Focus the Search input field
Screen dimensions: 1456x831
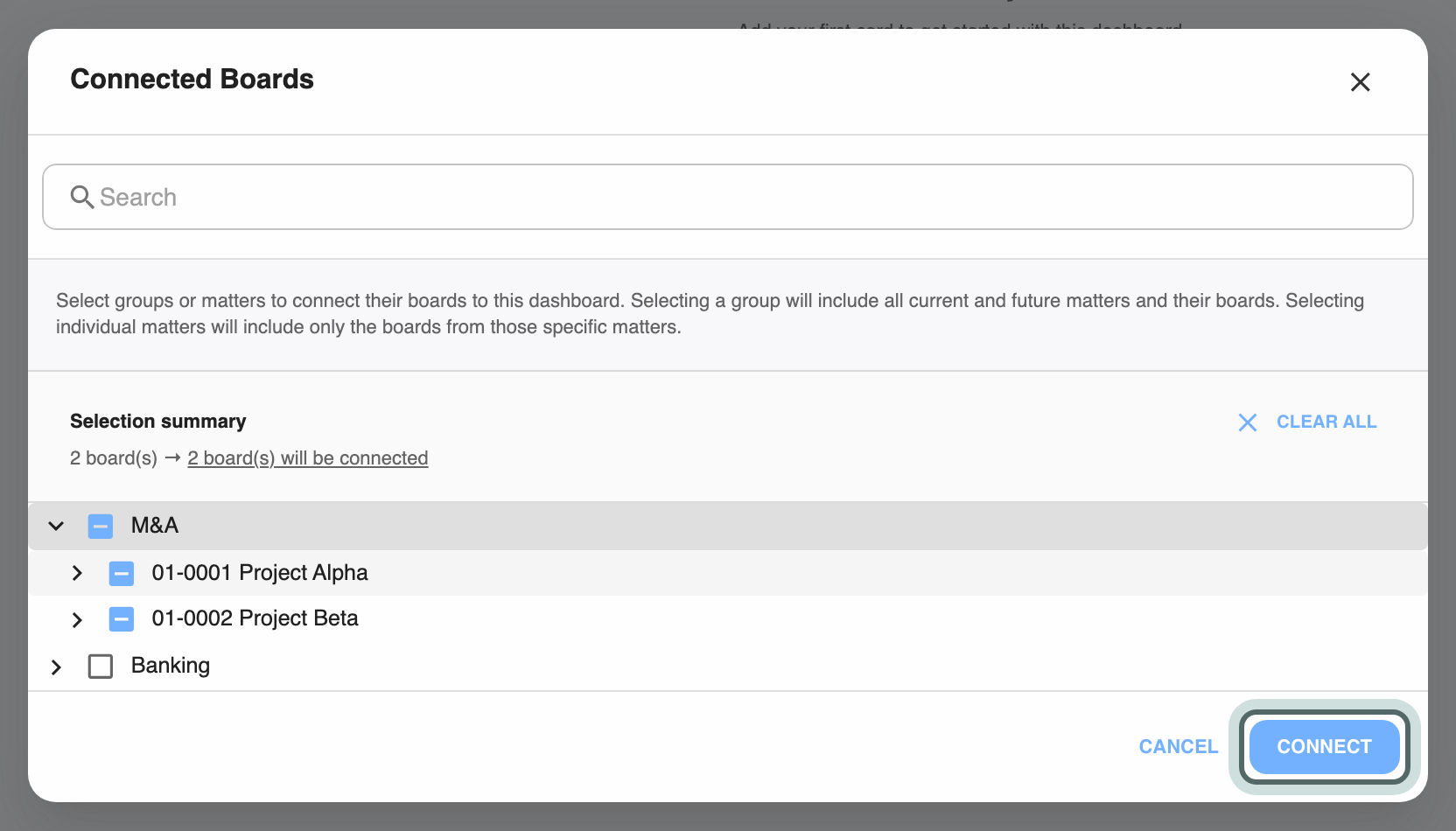[728, 197]
